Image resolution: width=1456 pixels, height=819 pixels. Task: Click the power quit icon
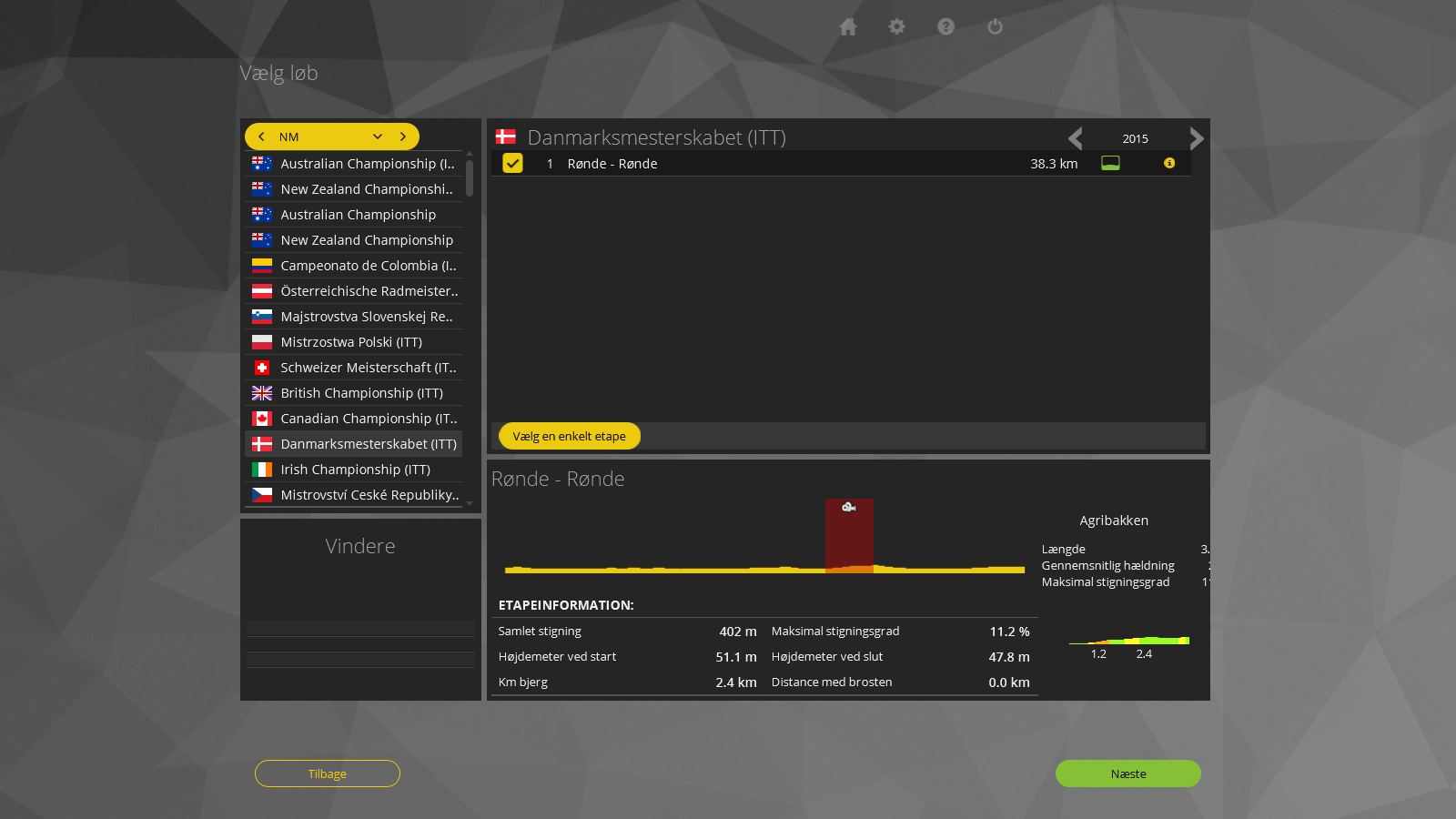996,27
